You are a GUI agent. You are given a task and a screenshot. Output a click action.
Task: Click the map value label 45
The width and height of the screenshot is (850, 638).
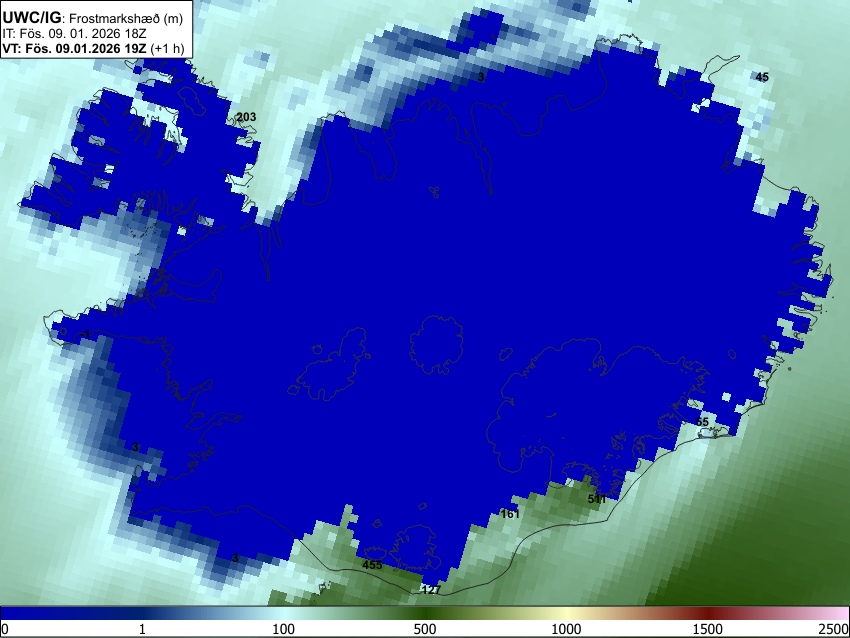click(762, 77)
